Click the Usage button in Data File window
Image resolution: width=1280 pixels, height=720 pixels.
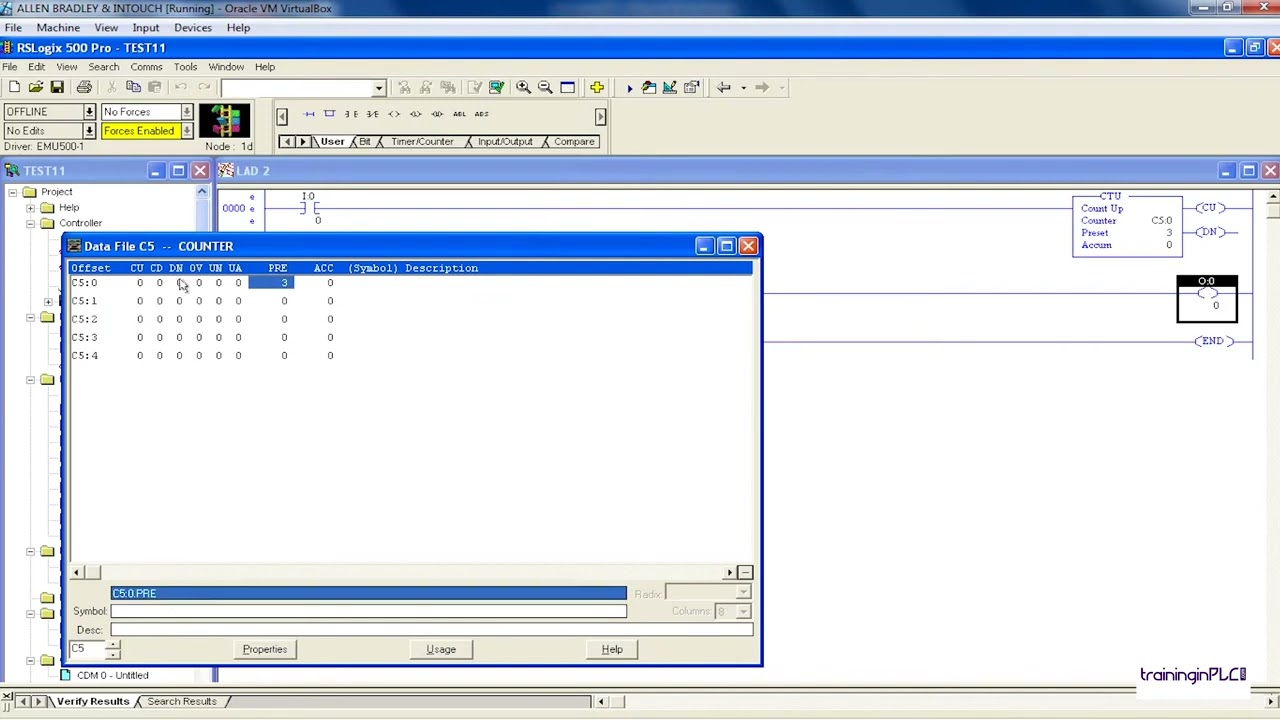[x=441, y=650]
